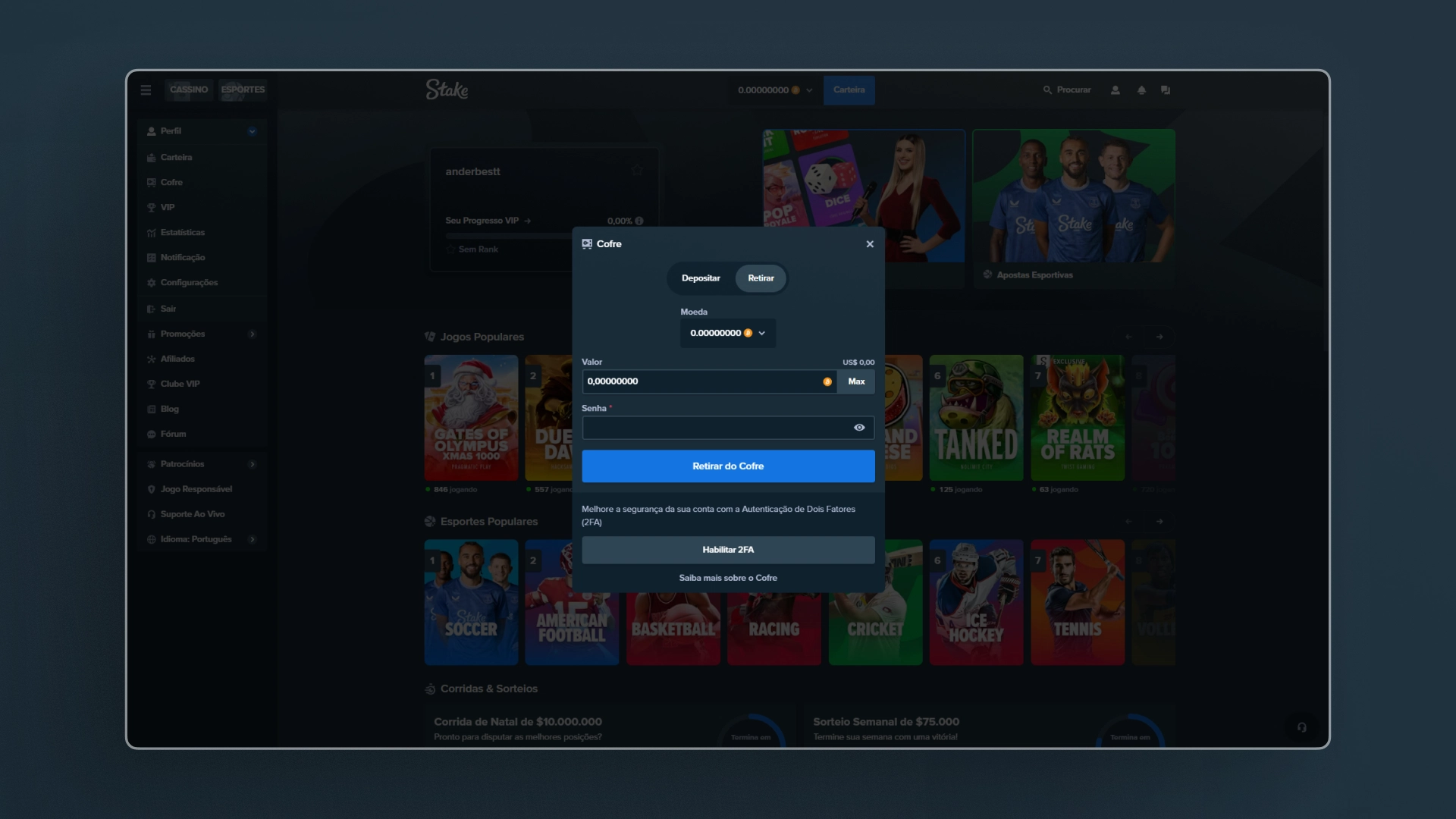Open Jogo Responsável in the sidebar

(x=202, y=489)
